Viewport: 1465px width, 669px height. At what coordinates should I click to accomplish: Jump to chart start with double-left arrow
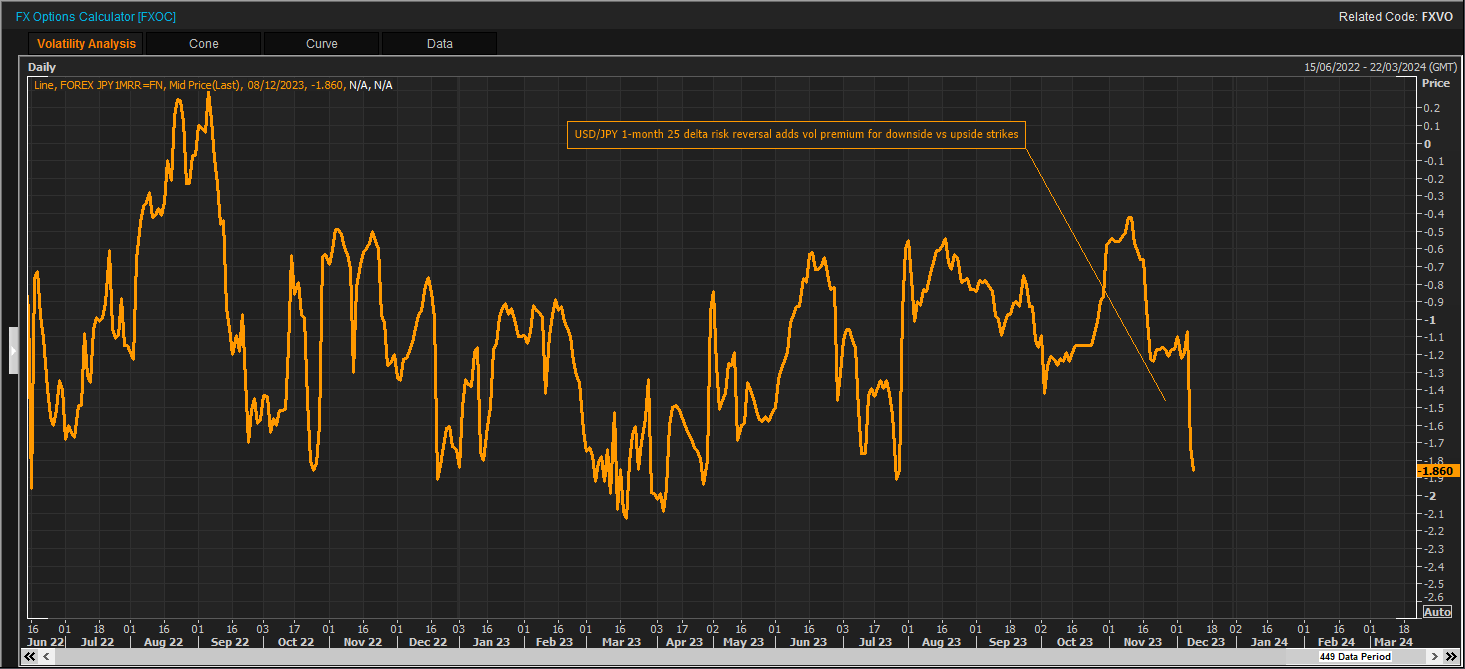pos(29,657)
